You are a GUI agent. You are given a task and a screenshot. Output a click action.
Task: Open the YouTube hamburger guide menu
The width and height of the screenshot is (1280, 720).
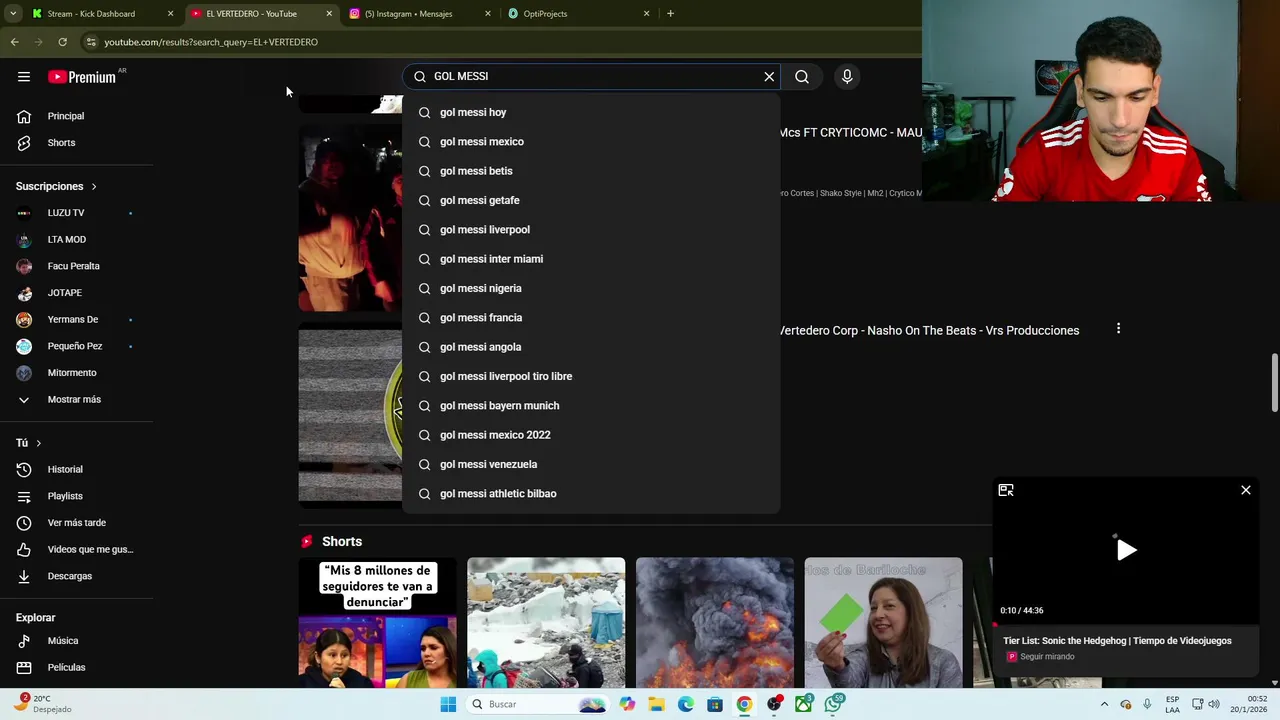point(24,77)
